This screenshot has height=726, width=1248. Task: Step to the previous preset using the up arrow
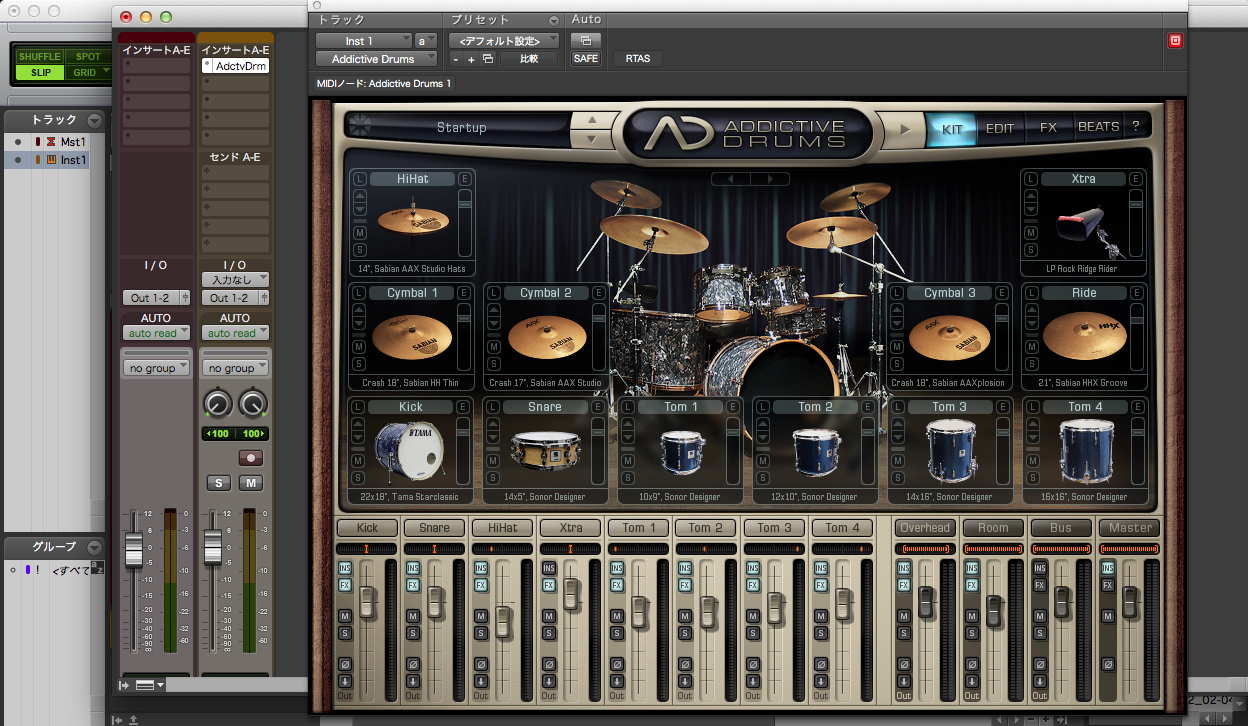click(x=591, y=120)
